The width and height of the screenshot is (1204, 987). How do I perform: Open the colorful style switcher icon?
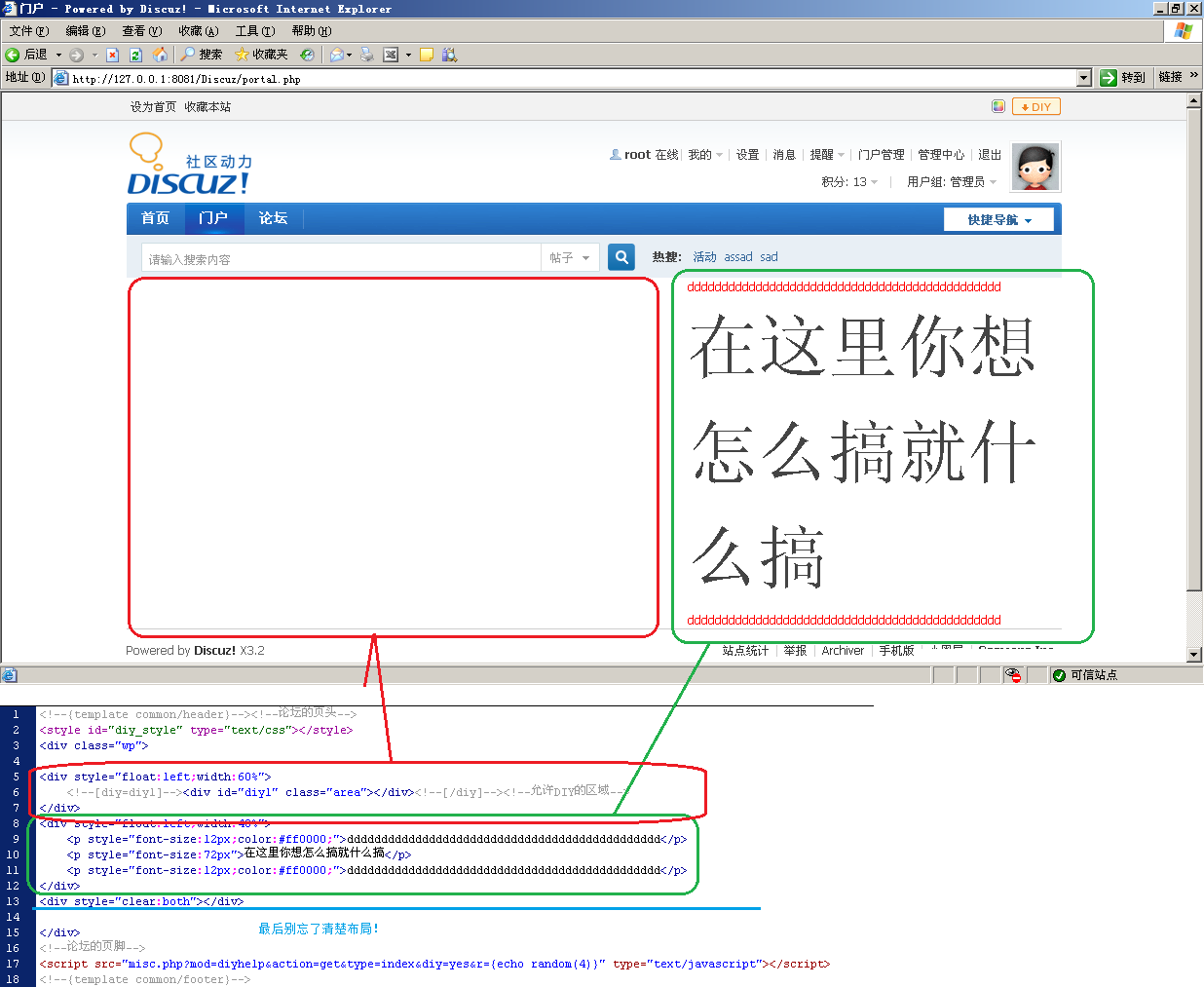tap(998, 106)
